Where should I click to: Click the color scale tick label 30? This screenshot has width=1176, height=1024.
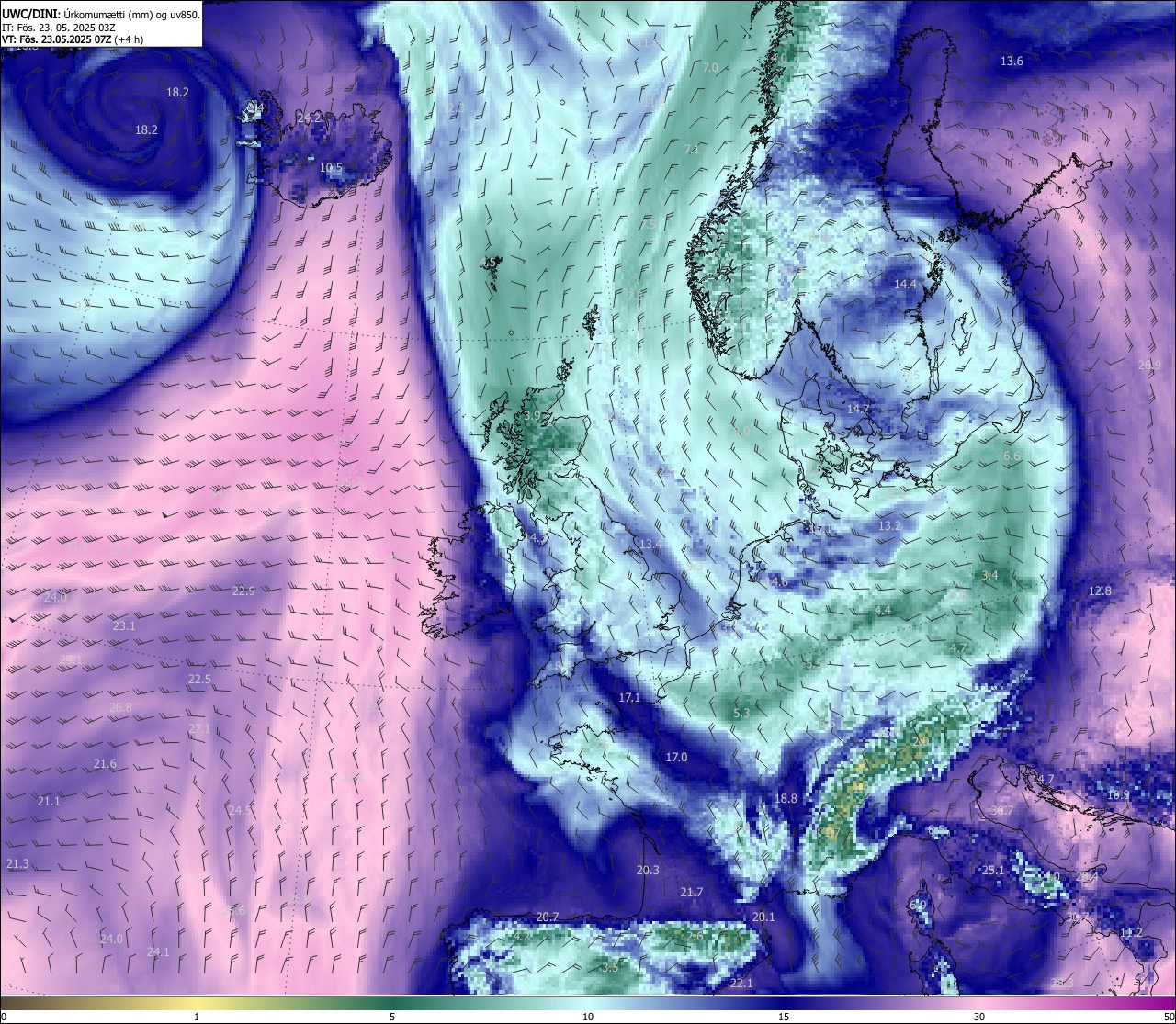pos(979,1017)
